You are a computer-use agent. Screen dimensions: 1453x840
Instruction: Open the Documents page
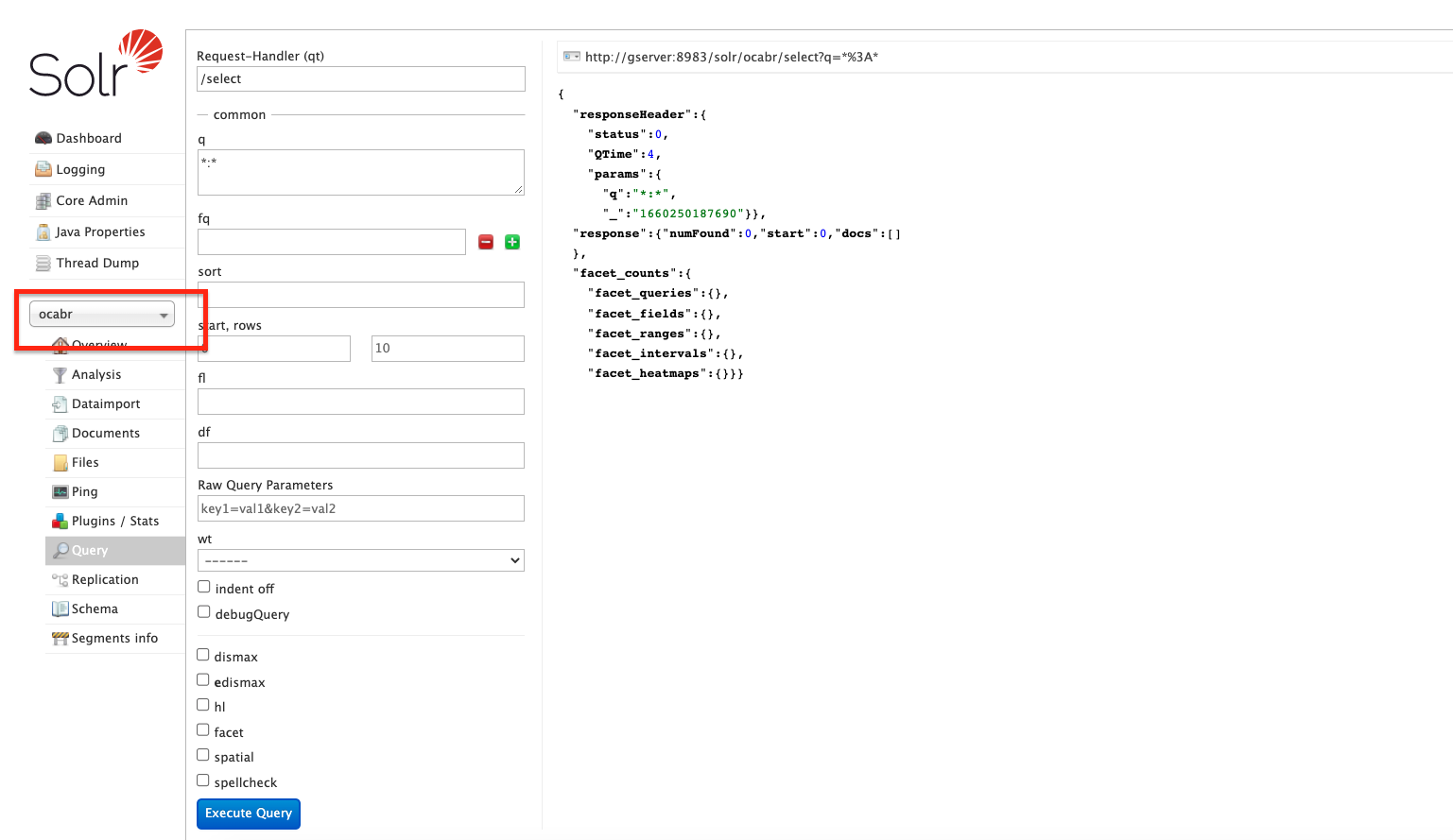[106, 433]
